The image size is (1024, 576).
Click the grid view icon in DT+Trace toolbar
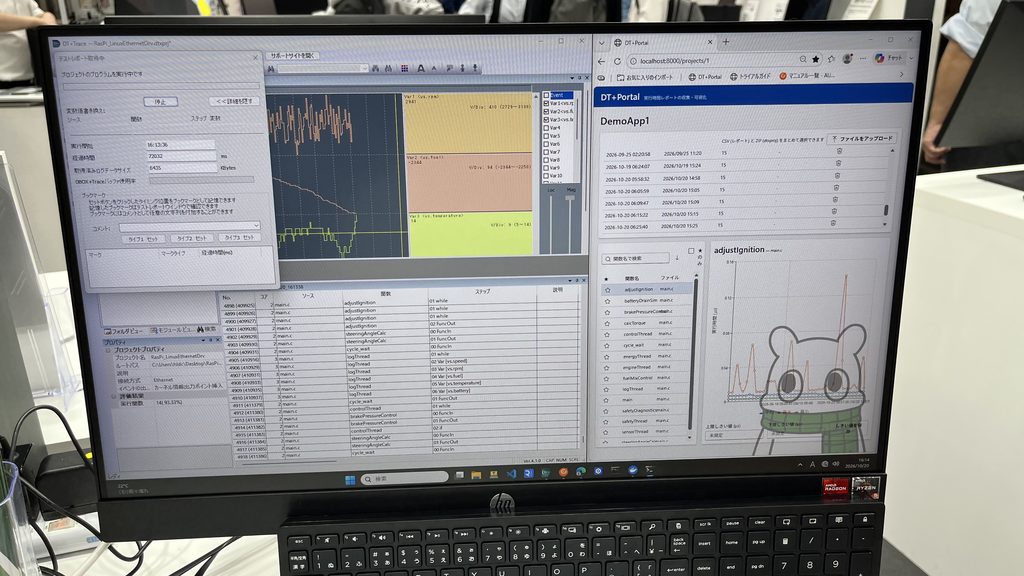point(404,68)
